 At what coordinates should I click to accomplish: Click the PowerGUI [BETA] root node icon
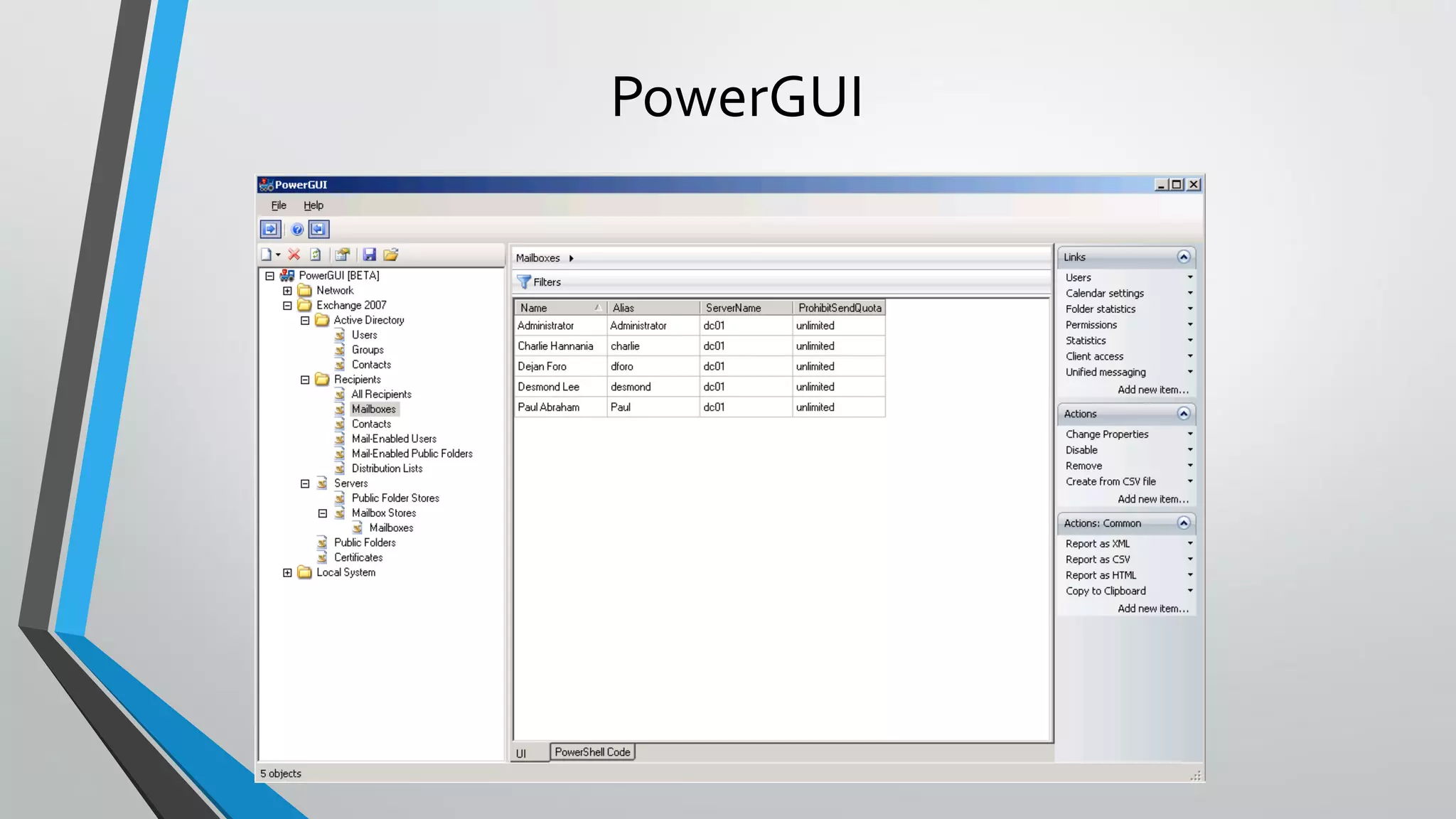(x=287, y=276)
